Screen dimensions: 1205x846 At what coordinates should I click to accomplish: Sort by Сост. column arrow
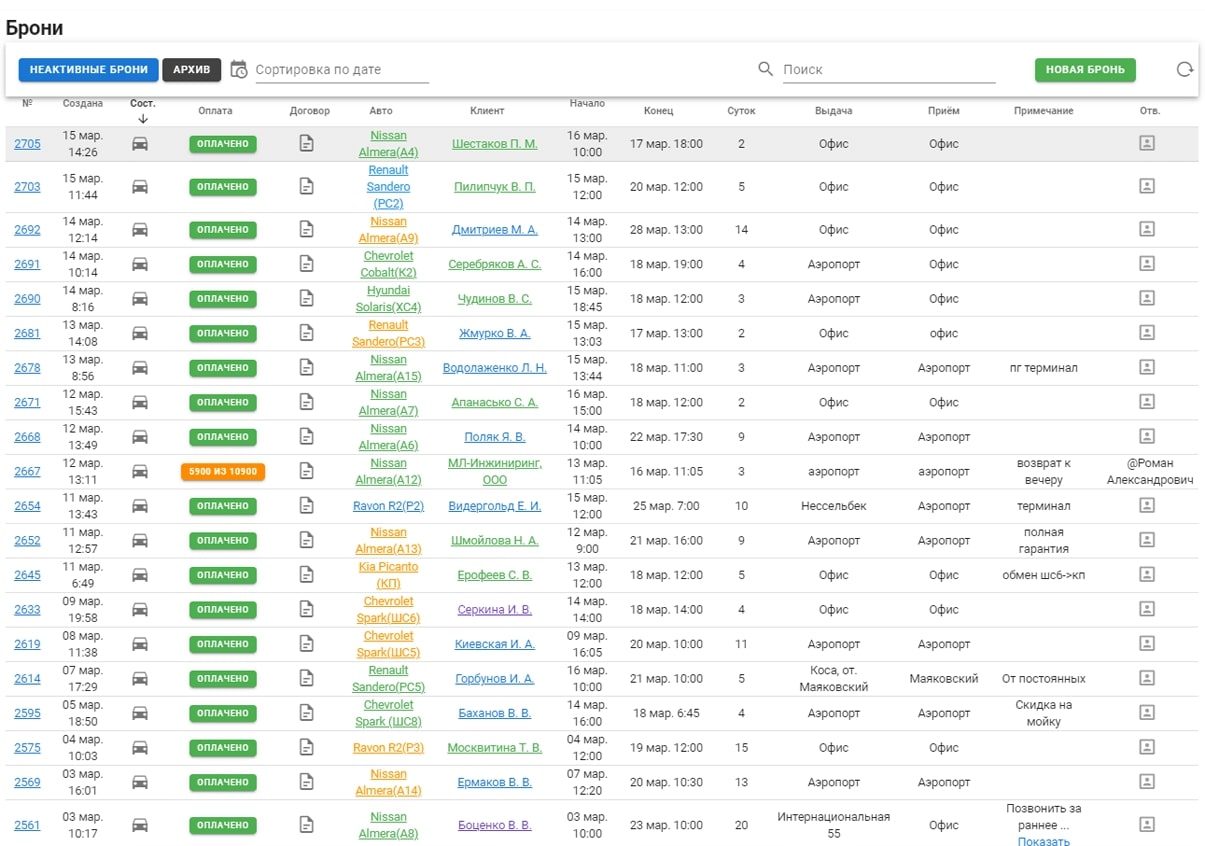(x=142, y=118)
